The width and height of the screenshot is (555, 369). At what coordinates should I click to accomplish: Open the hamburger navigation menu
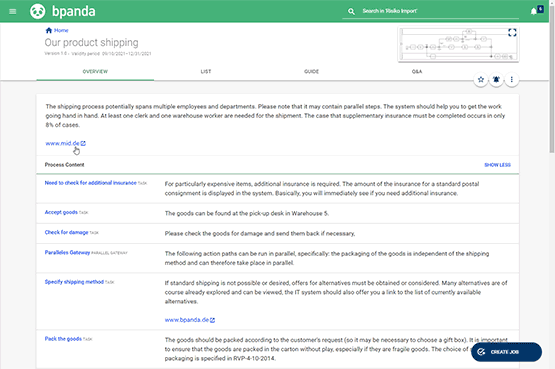click(x=13, y=11)
